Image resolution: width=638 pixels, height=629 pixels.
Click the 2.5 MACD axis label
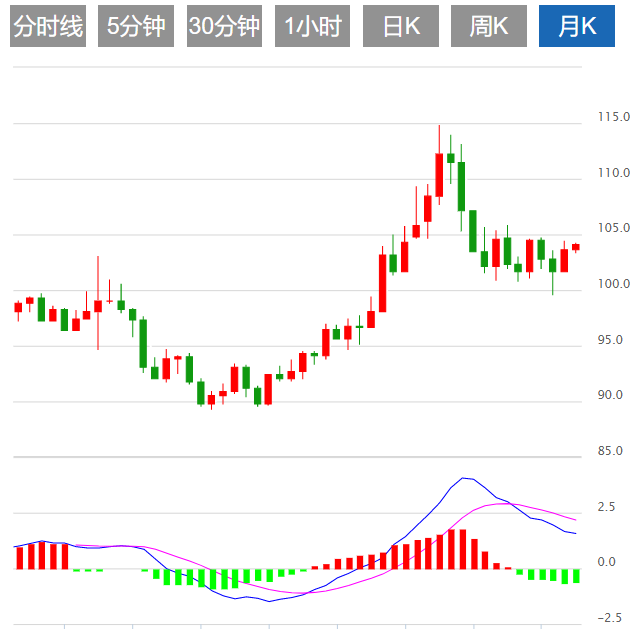[x=606, y=507]
